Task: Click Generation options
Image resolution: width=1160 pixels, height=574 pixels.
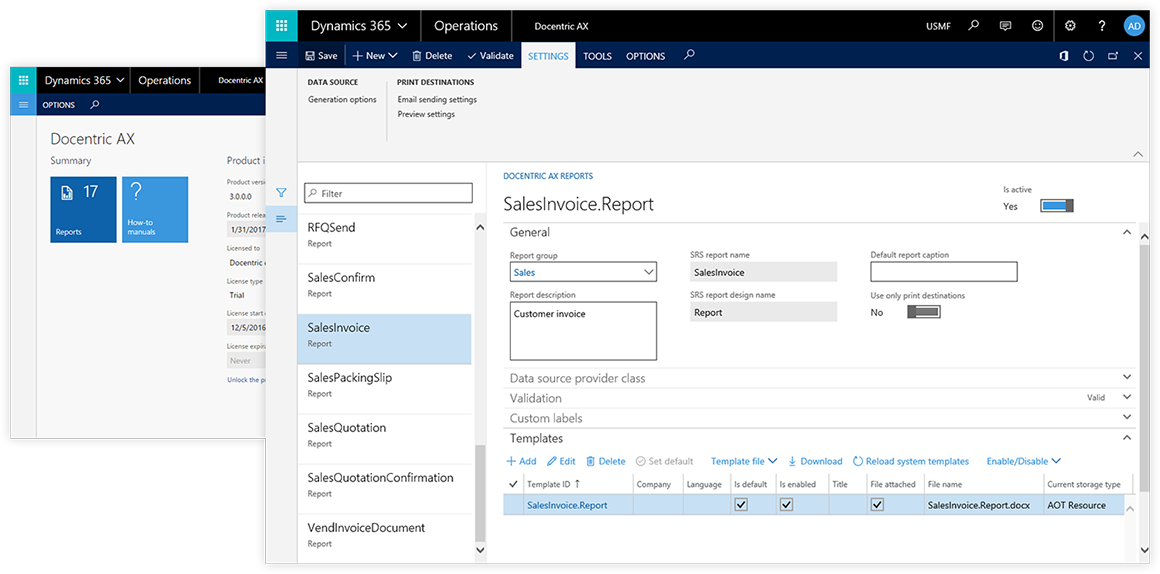Action: 342,99
